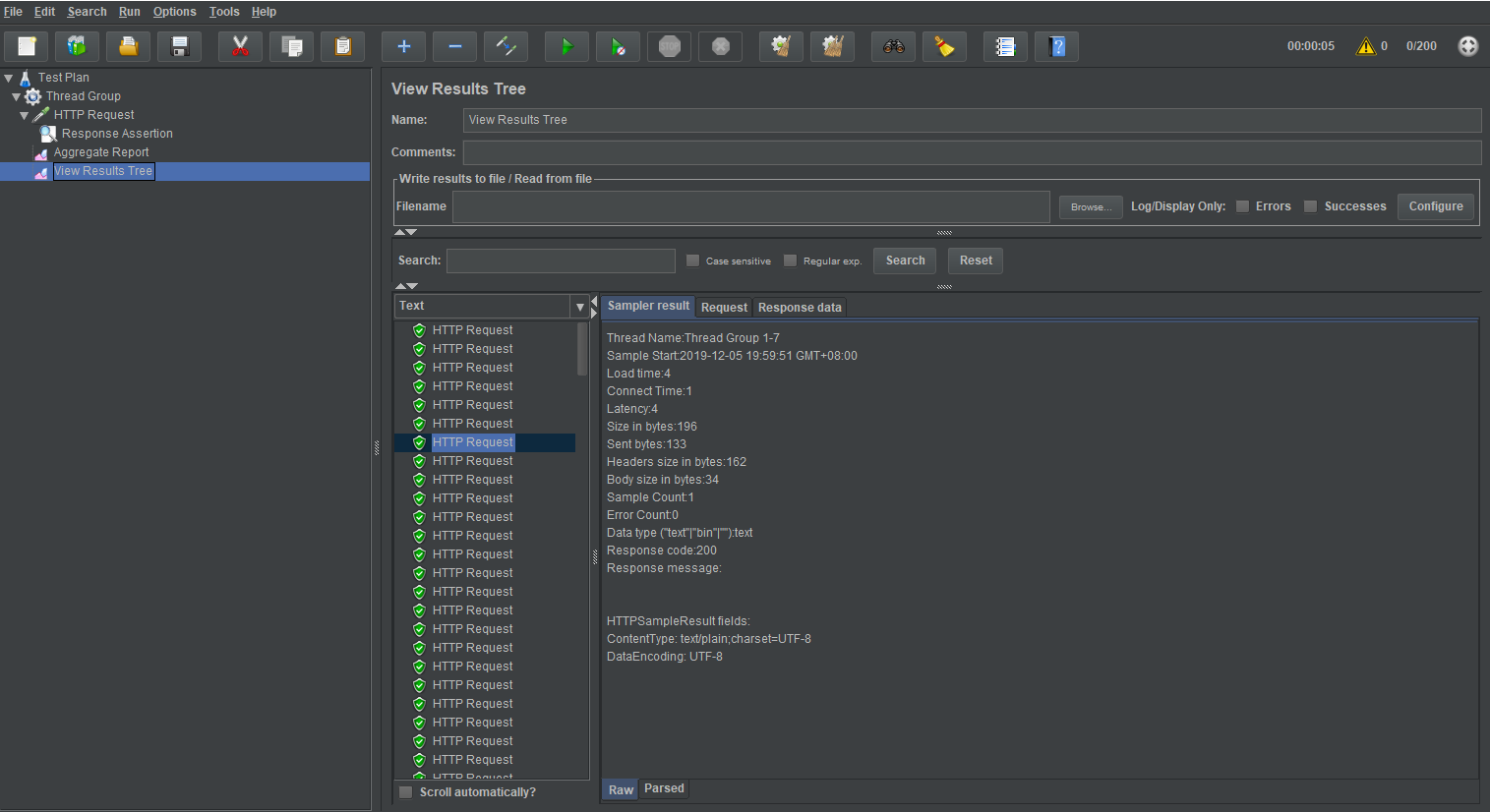Viewport: 1490px width, 812px height.
Task: Select View Results Tree in test tree
Action: pos(103,171)
